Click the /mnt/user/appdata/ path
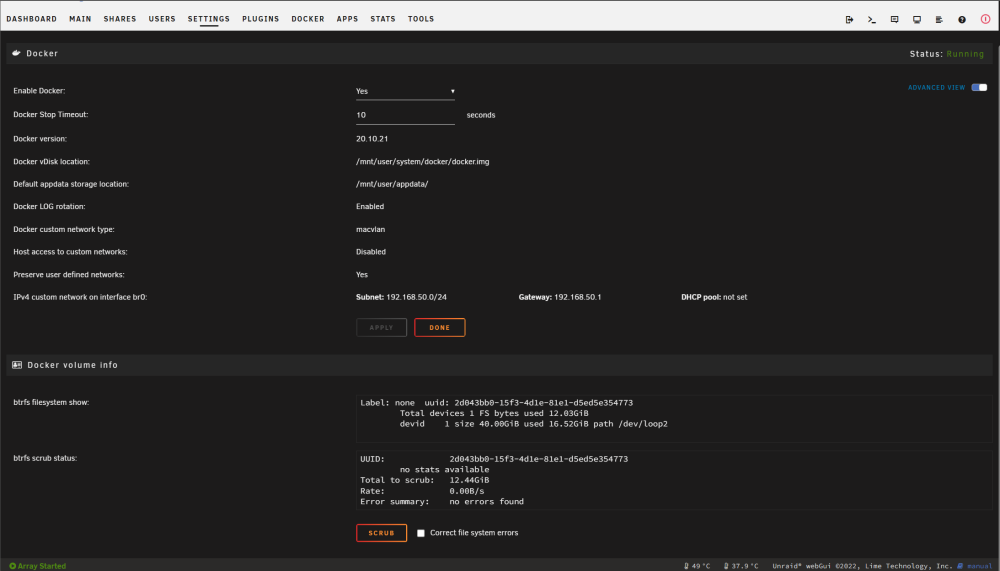This screenshot has height=571, width=1000. (392, 184)
